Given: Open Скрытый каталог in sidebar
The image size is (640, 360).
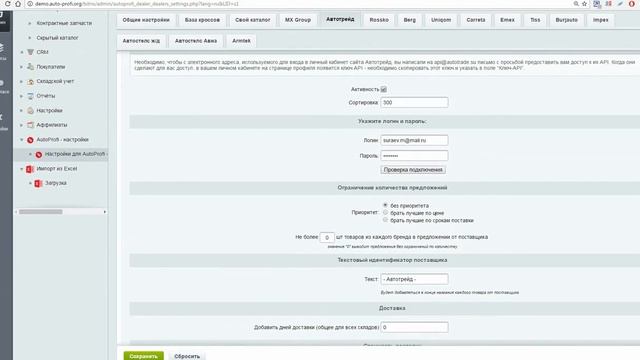Looking at the screenshot, I should coord(58,38).
